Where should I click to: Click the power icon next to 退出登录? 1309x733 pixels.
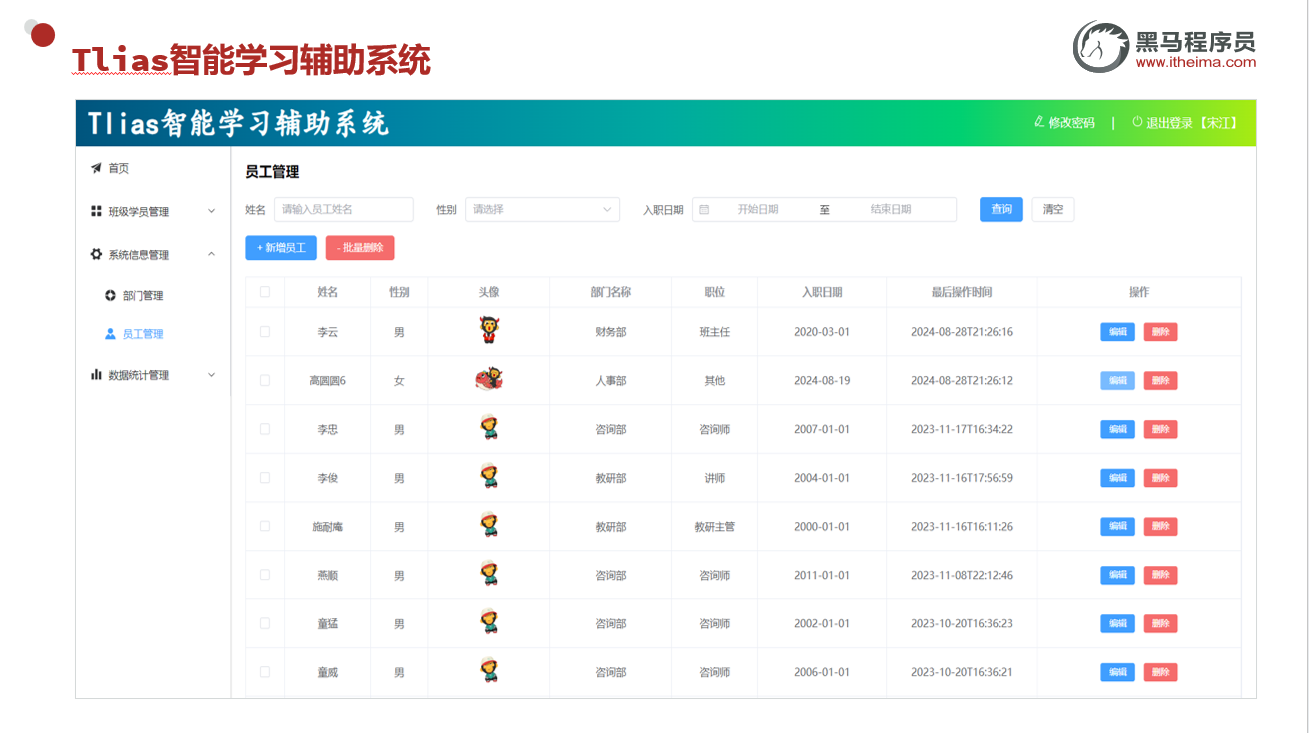(x=1135, y=122)
